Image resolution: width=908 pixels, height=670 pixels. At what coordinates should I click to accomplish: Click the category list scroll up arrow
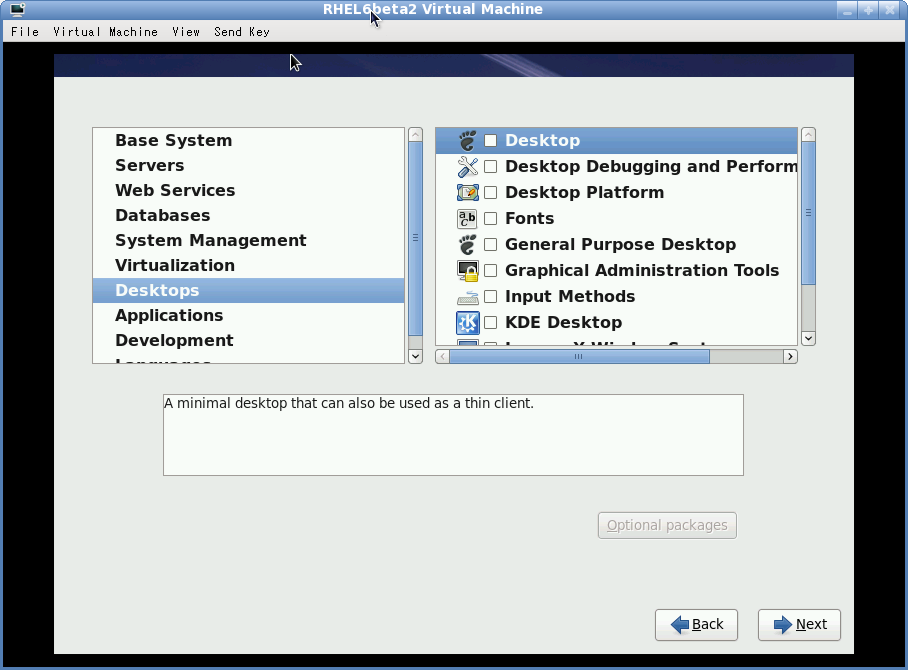(x=415, y=135)
